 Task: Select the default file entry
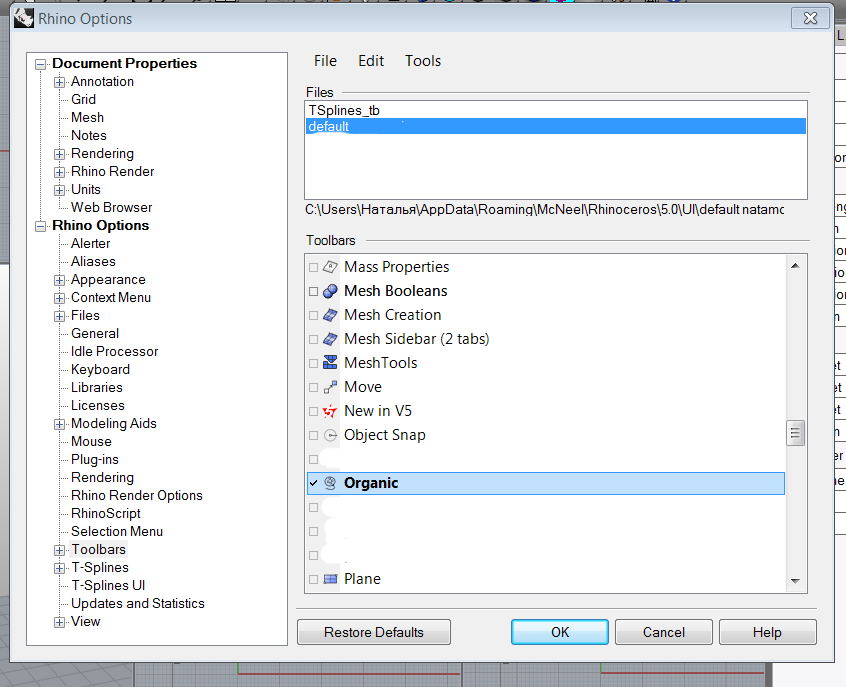[556, 126]
